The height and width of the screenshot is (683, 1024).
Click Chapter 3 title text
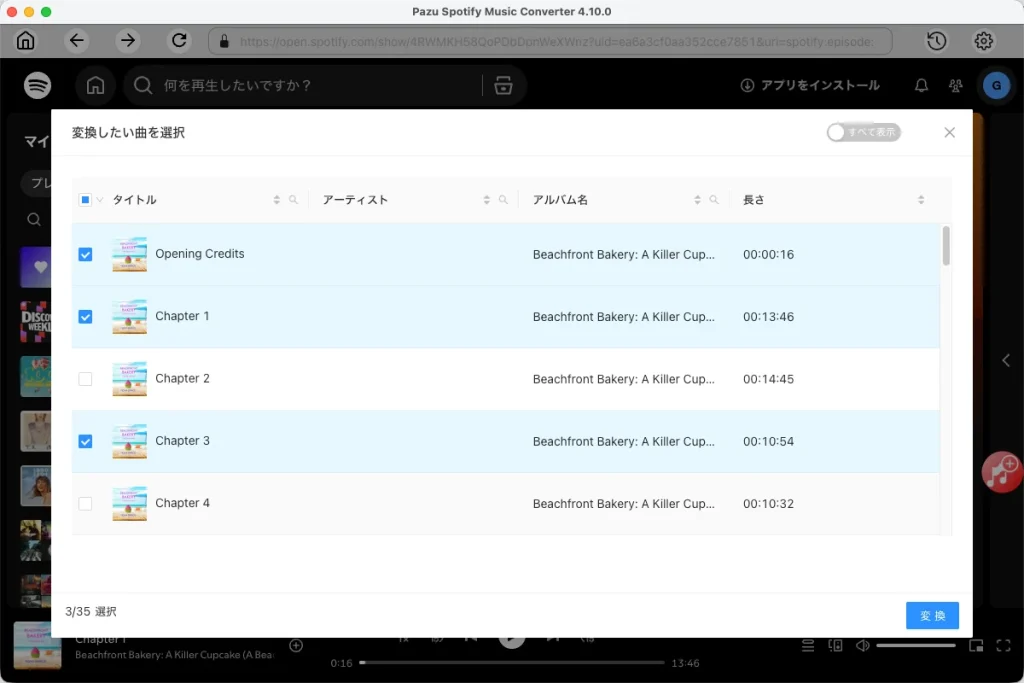coord(182,441)
